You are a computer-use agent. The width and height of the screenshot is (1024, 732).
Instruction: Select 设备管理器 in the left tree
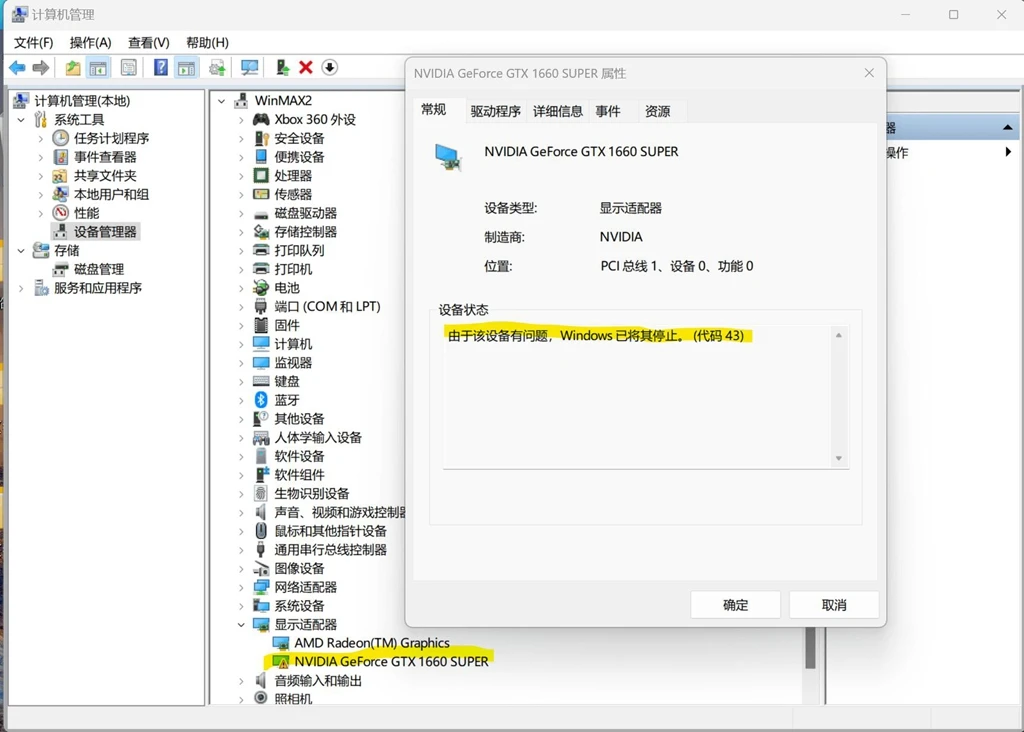(x=104, y=232)
